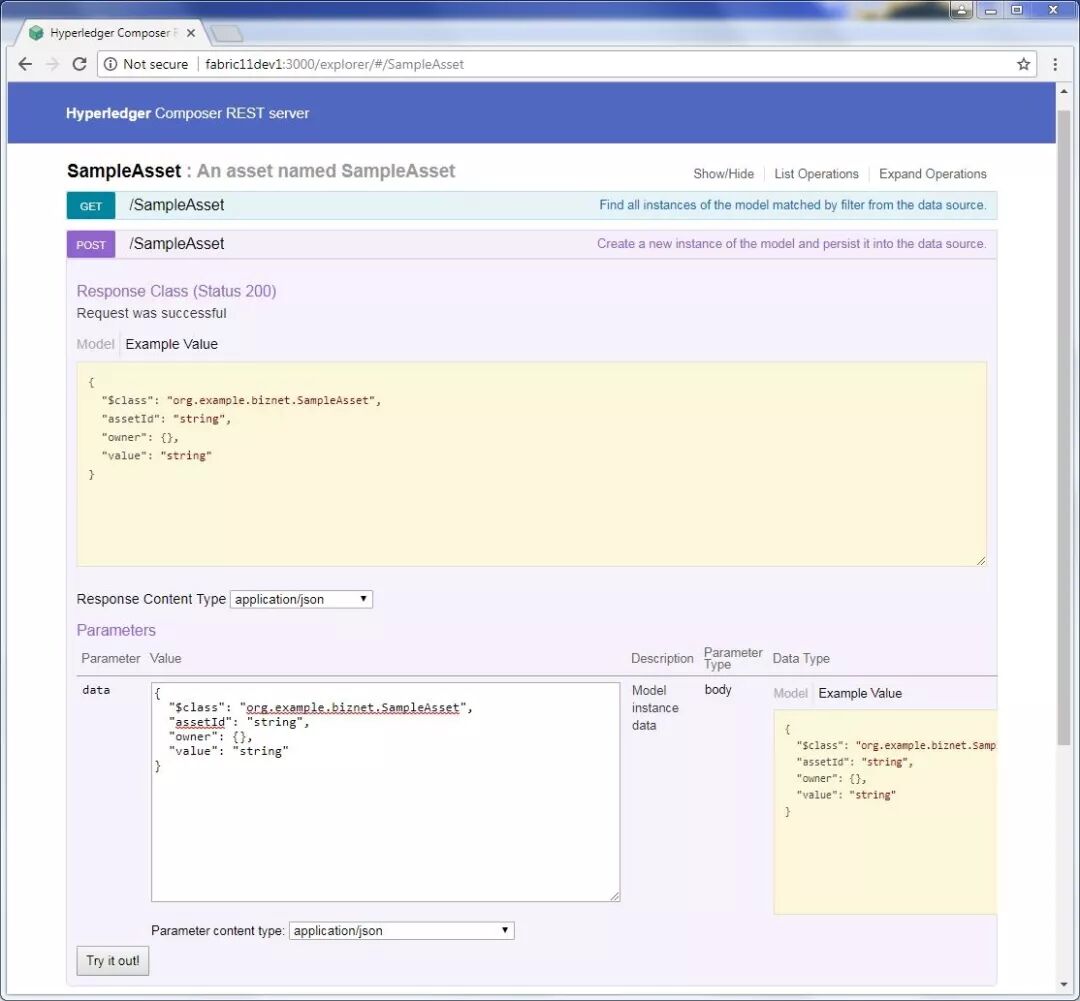
Task: Click the scrollbar down arrow
Action: [x=1063, y=985]
